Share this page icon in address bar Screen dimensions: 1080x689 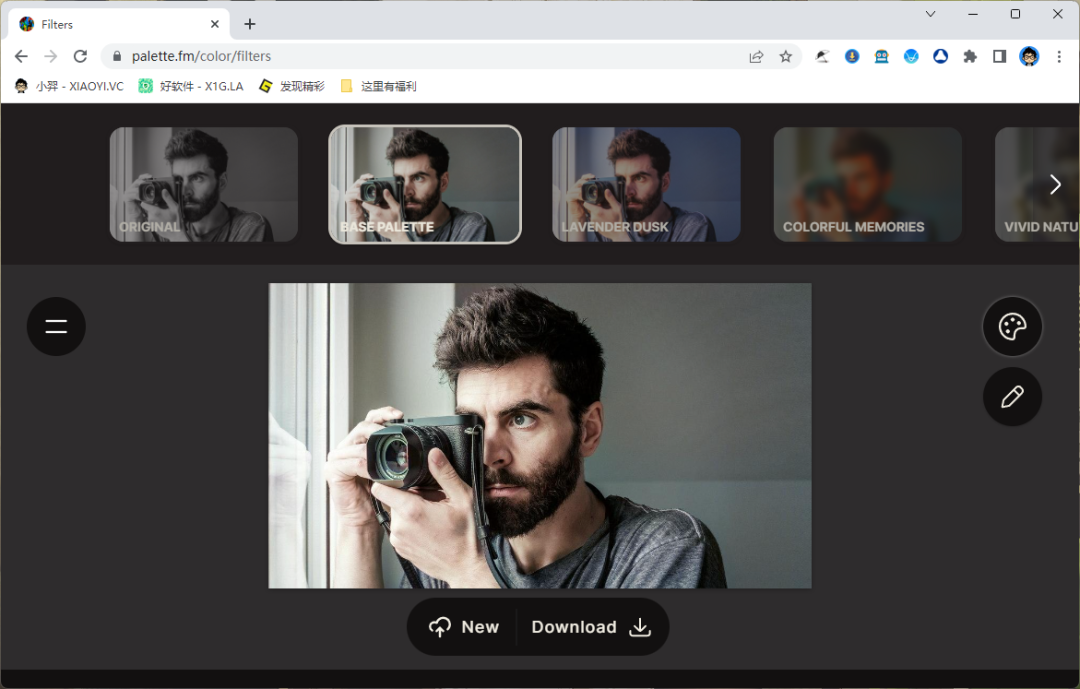(756, 56)
